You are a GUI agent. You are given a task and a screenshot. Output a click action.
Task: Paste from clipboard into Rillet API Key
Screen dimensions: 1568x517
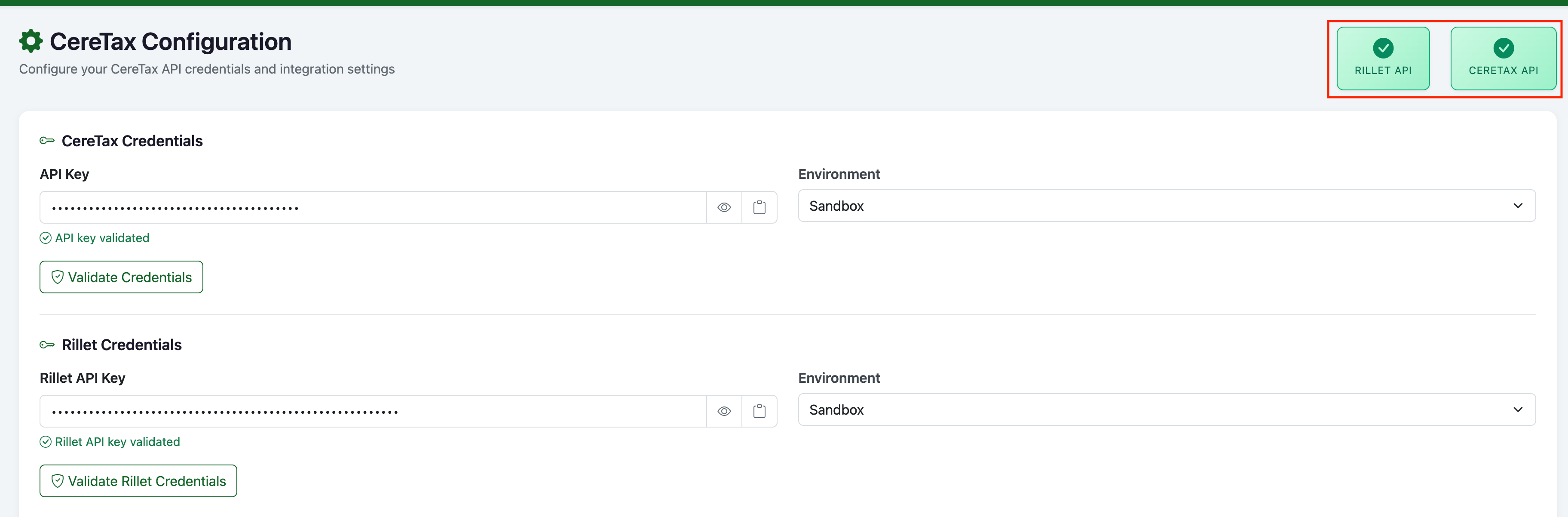tap(759, 412)
